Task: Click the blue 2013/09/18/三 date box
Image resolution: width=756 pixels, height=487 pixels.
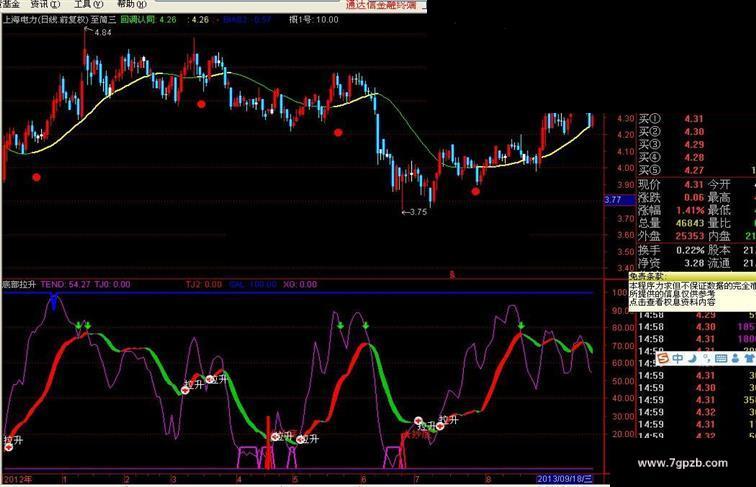Action: [565, 479]
